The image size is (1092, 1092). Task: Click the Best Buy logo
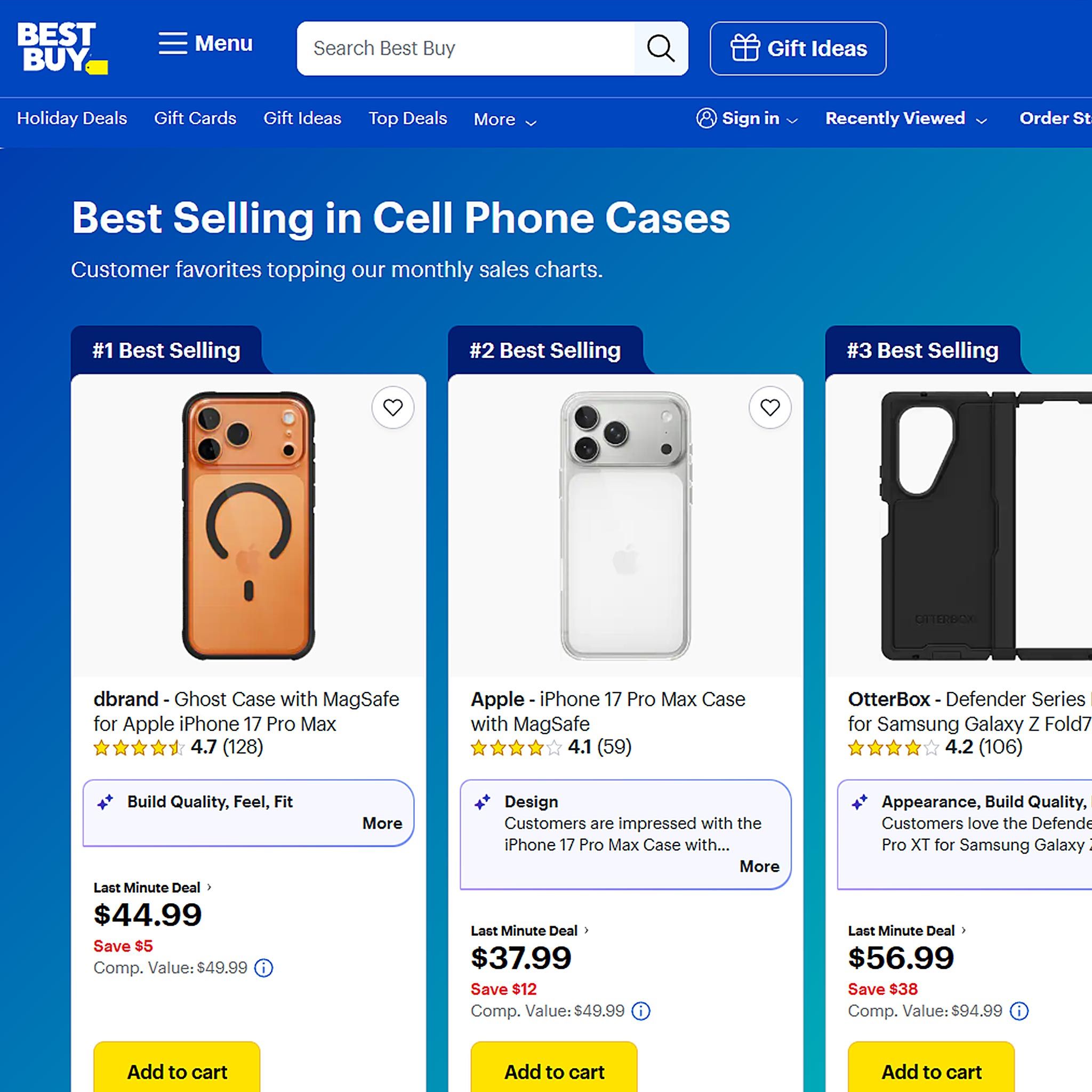pos(62,48)
